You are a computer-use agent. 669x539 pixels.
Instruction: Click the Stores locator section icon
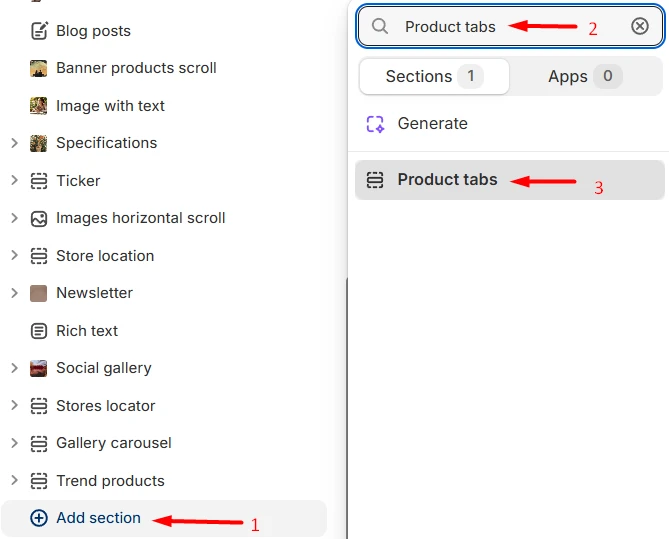pos(39,406)
